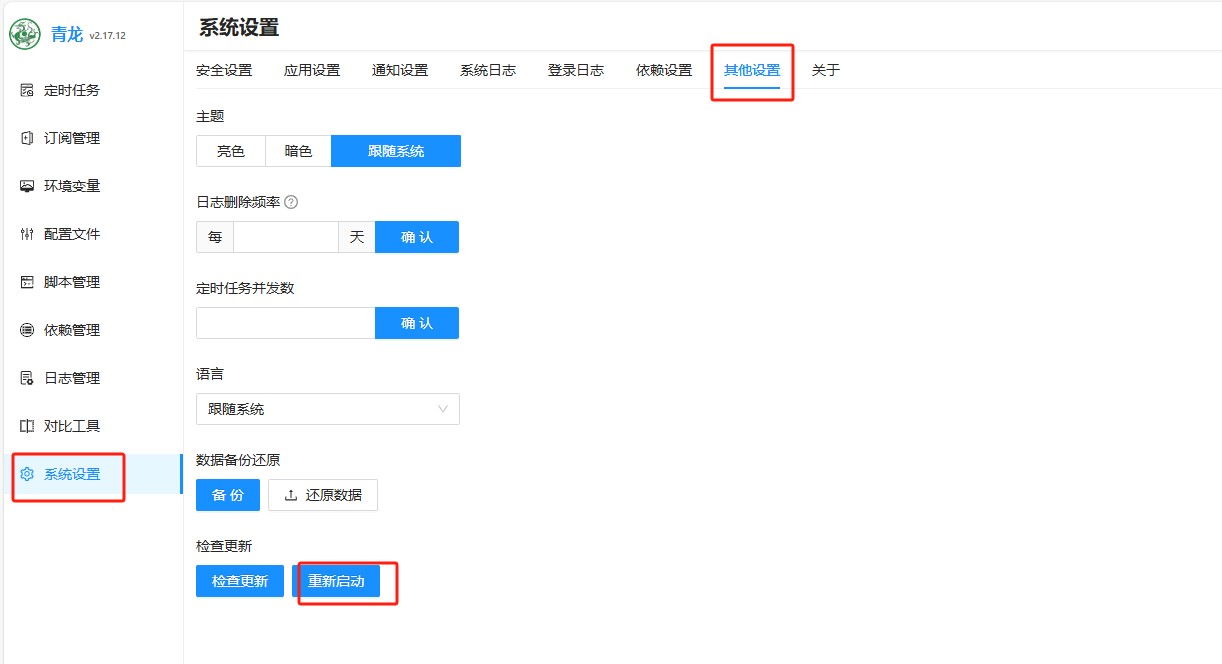
Task: Select the 跟随系统 theme option
Action: [x=396, y=151]
